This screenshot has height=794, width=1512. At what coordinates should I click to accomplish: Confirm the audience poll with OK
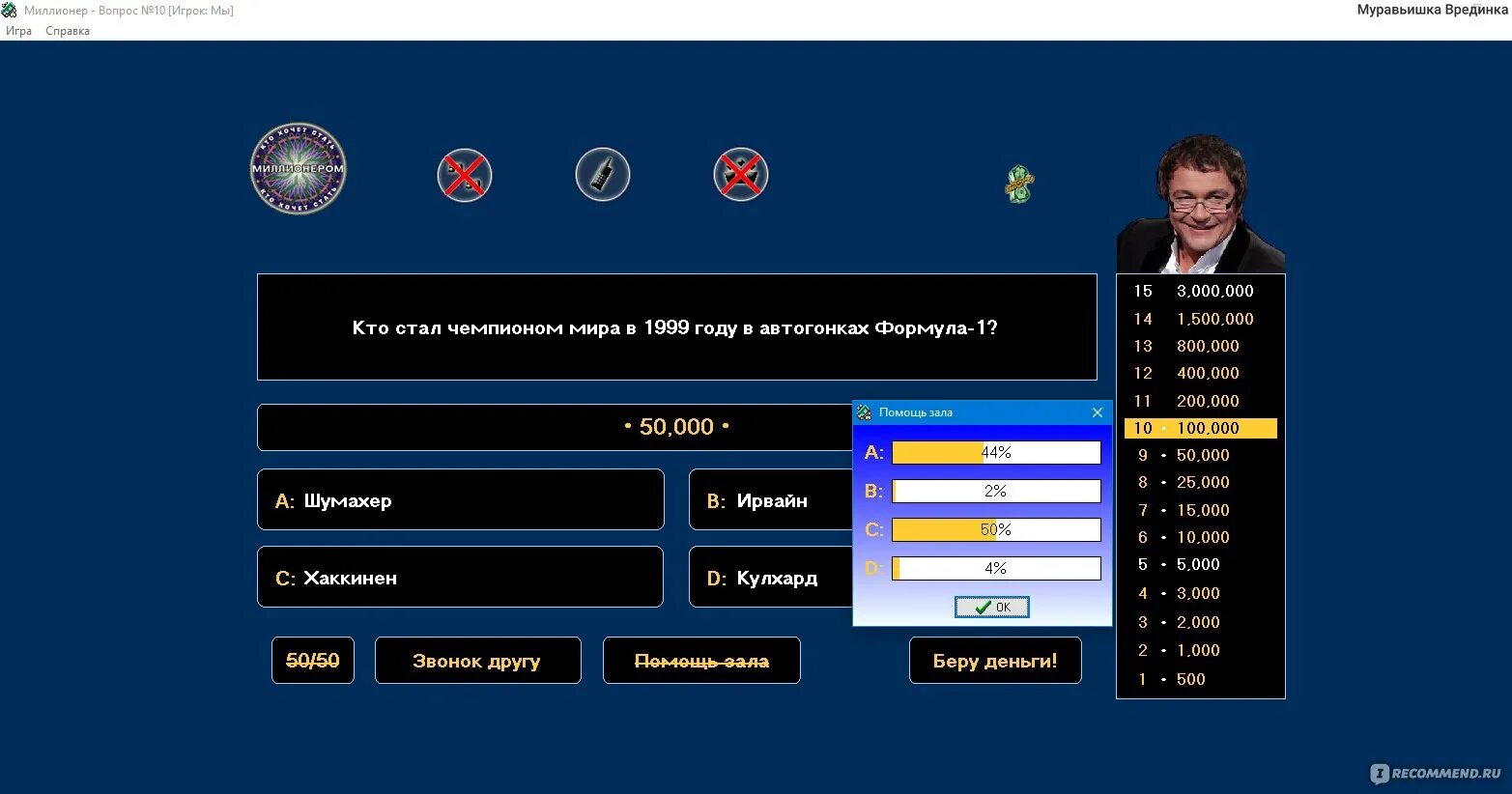tap(992, 607)
